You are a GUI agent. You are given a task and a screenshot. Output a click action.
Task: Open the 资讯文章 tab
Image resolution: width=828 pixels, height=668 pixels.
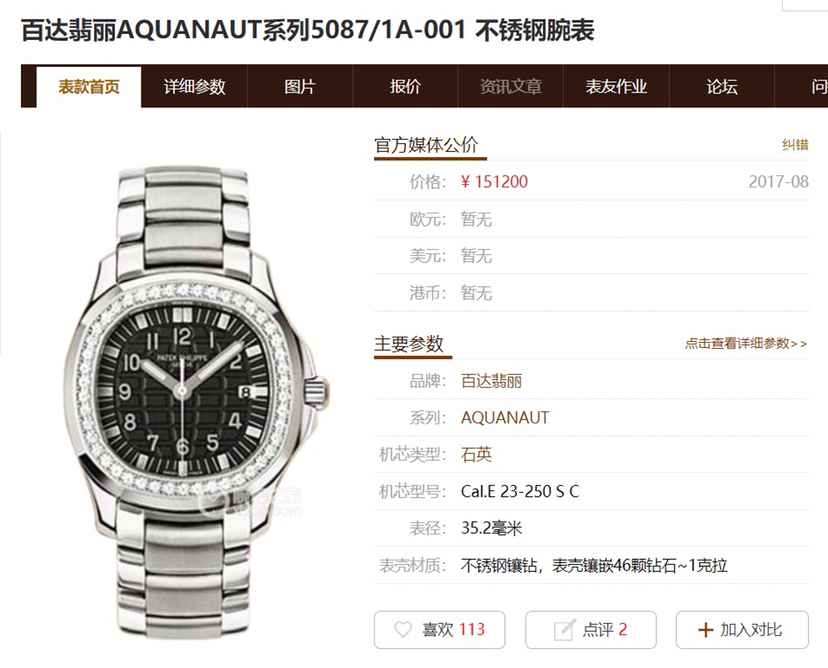(511, 87)
